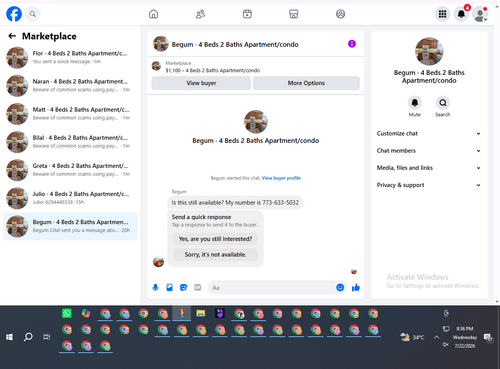Click Begum's phone number message bubble
The height and width of the screenshot is (369, 500).
point(235,203)
